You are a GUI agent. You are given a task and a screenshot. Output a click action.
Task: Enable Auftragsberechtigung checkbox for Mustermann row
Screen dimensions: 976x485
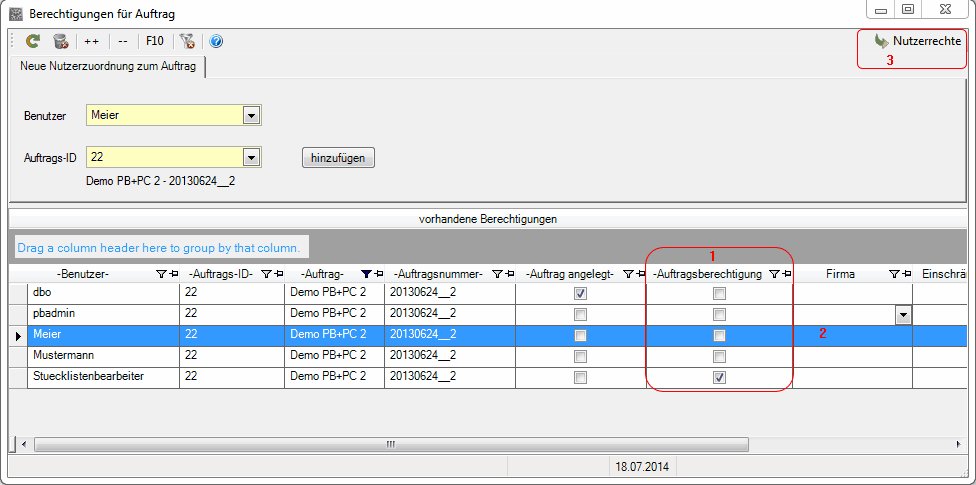[719, 356]
